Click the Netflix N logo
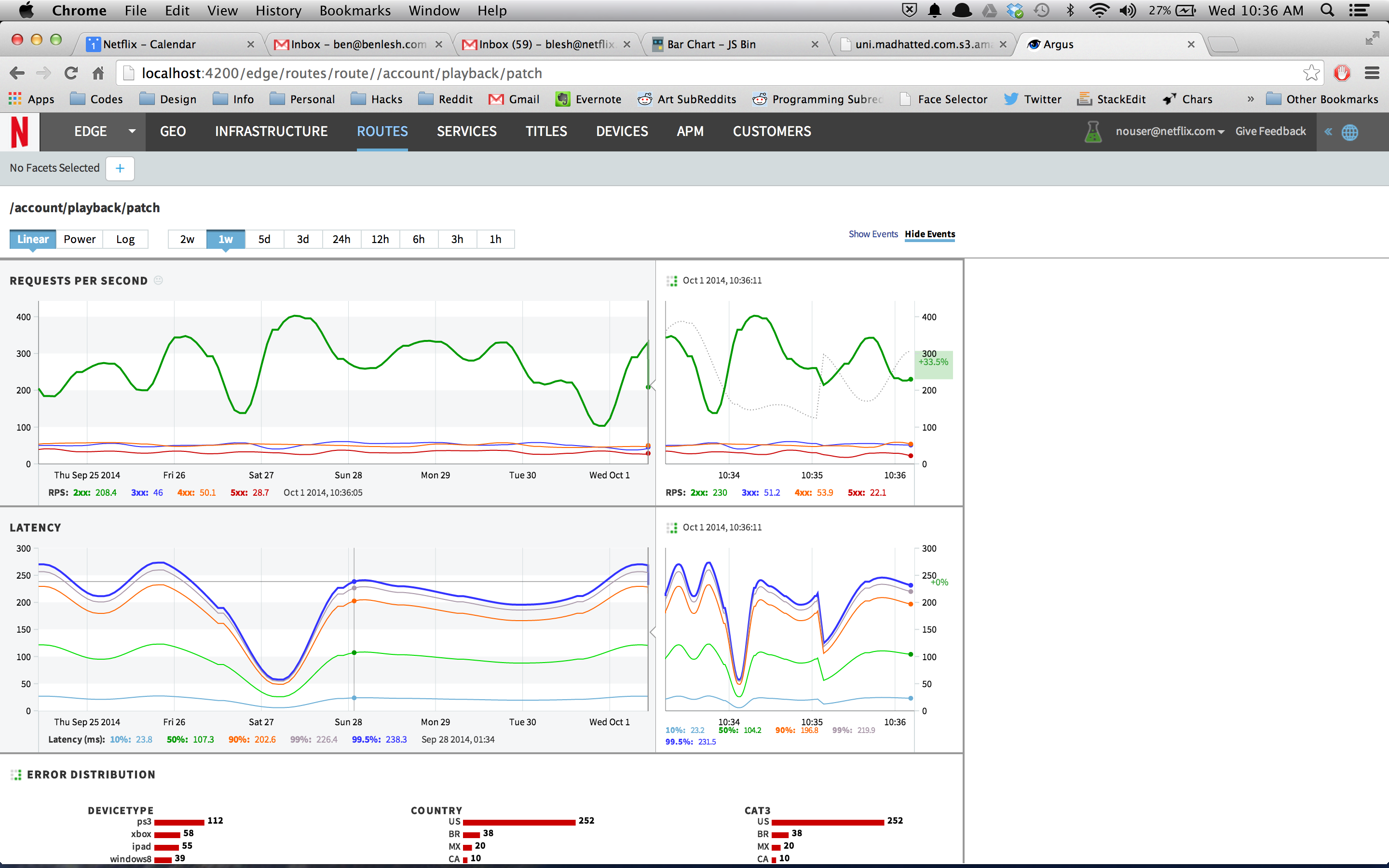1389x868 pixels. pyautogui.click(x=19, y=132)
